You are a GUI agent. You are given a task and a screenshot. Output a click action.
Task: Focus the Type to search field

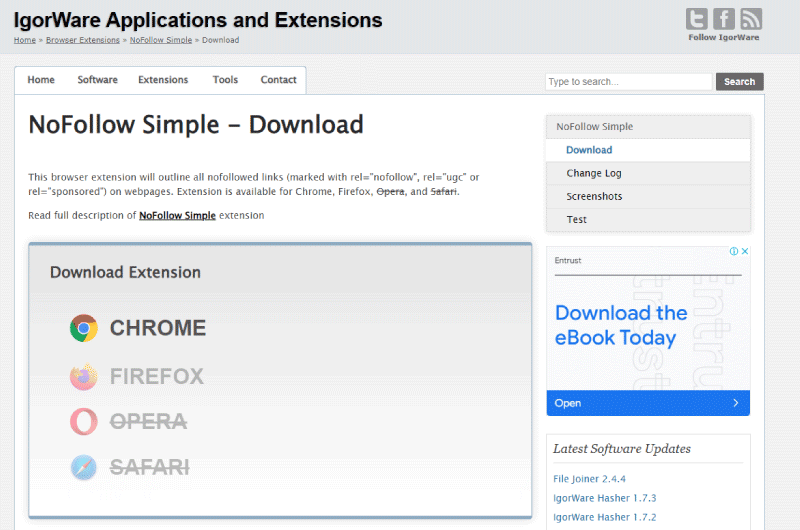(629, 82)
